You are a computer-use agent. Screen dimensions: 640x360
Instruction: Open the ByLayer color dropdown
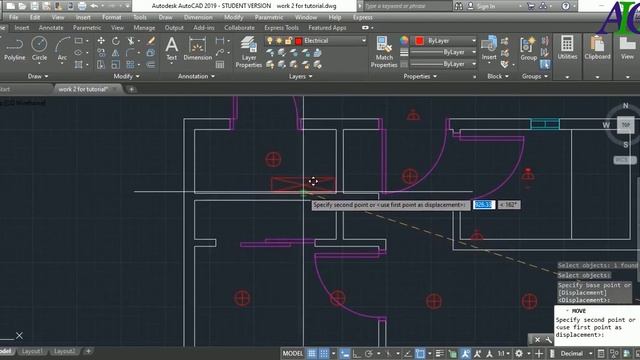coord(474,41)
